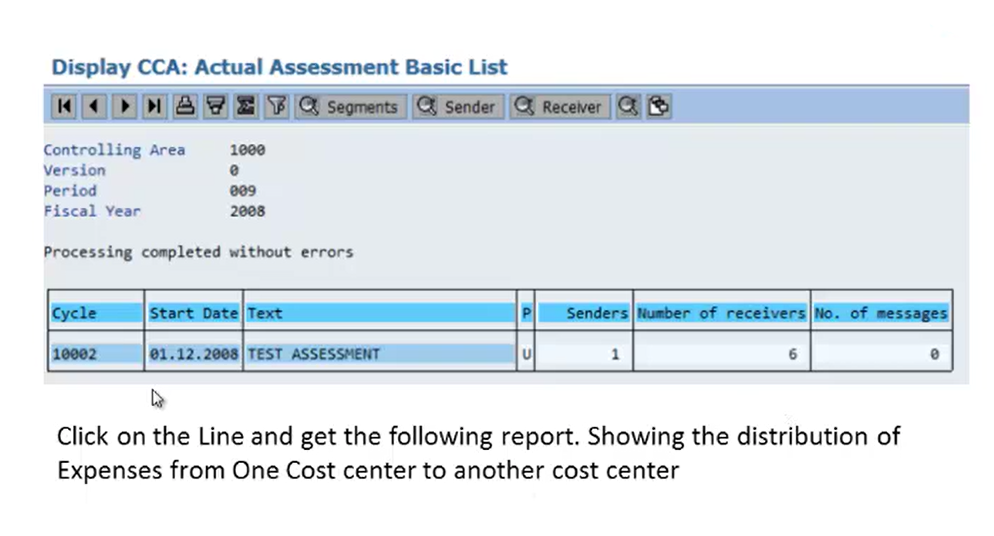Click the set filter funnel icon

[x=276, y=106]
